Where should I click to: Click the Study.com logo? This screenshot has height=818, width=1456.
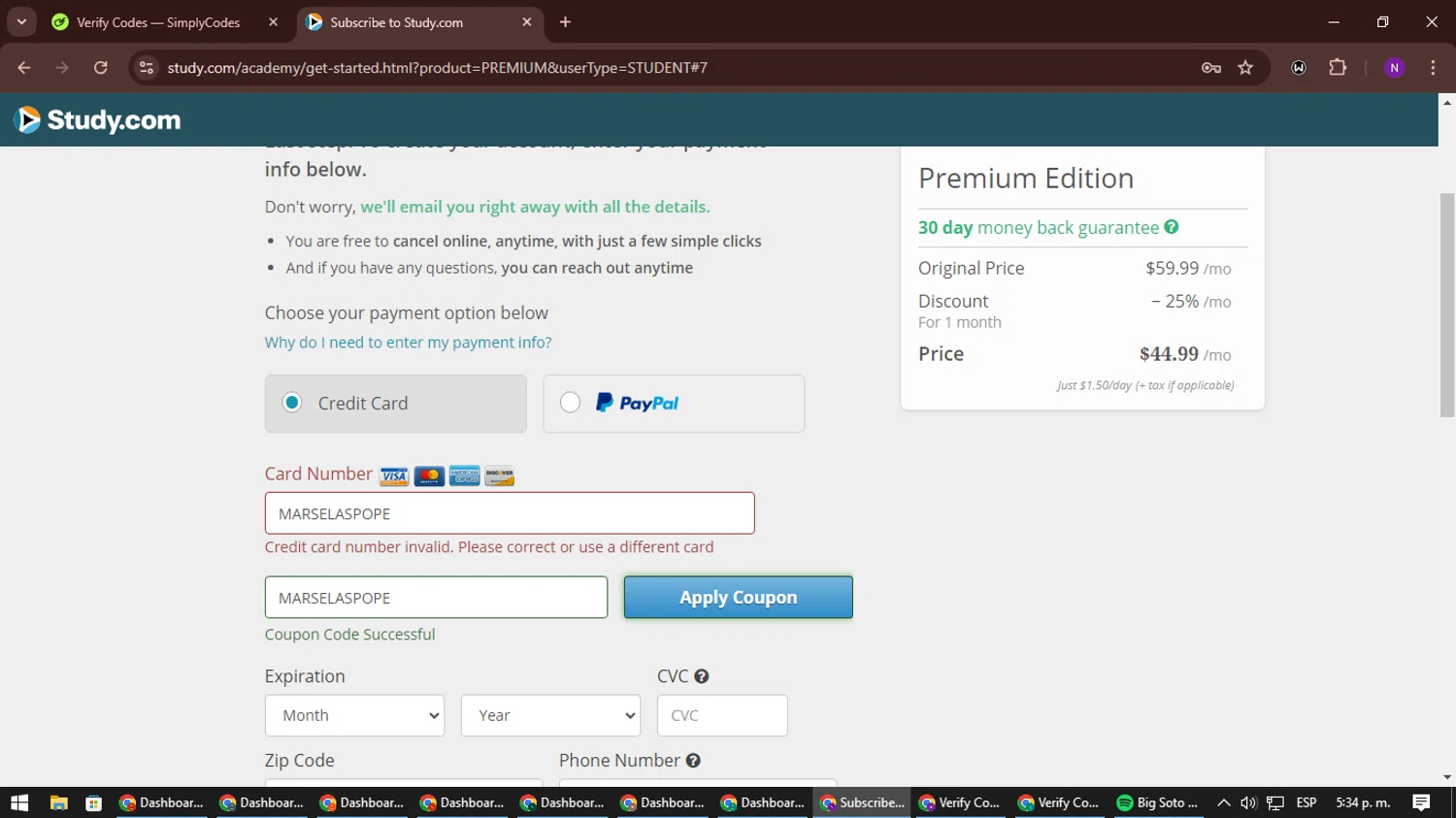pos(98,119)
